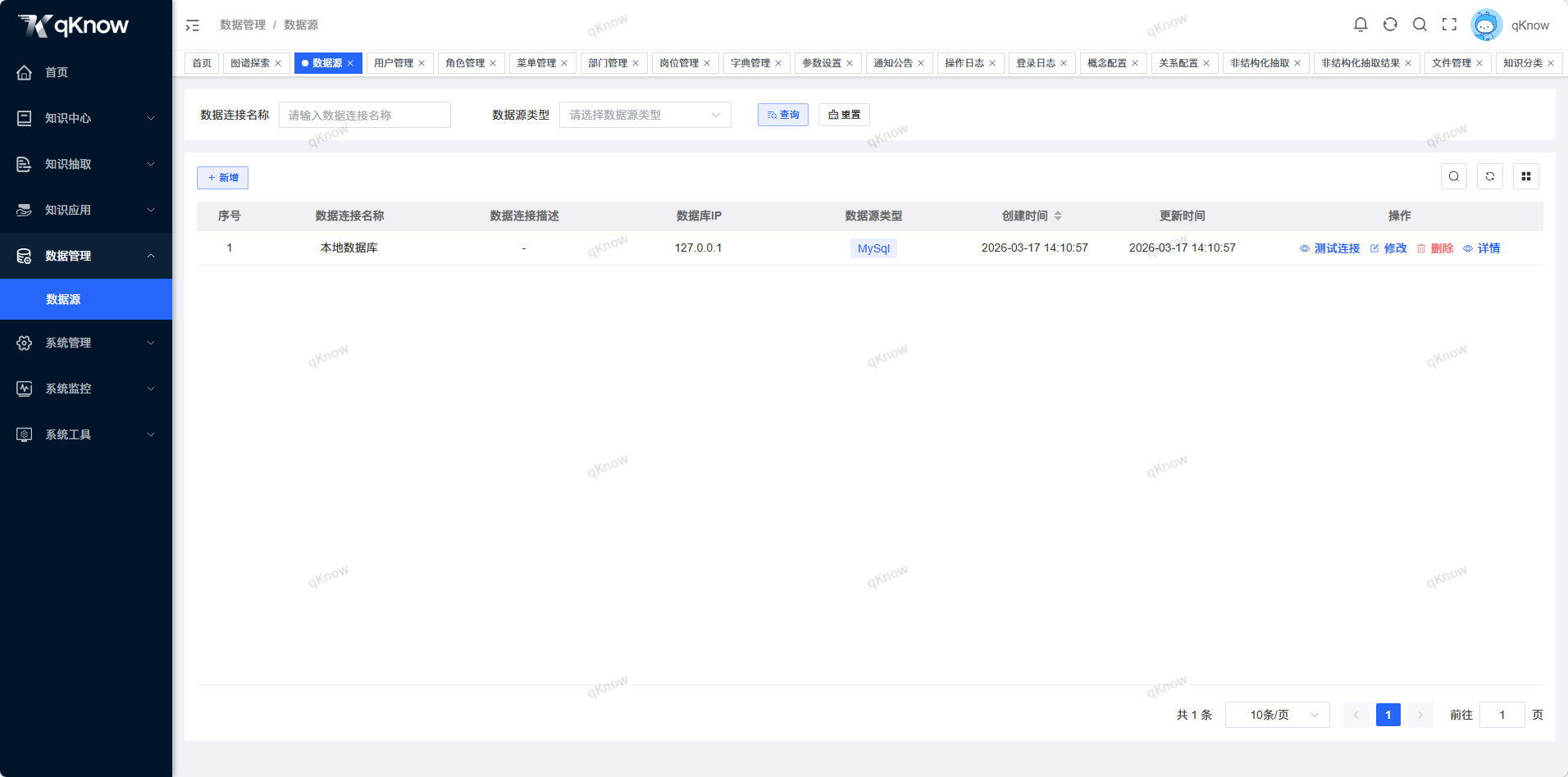Click 本地数据库 name cell
This screenshot has height=777, width=1568.
(349, 248)
